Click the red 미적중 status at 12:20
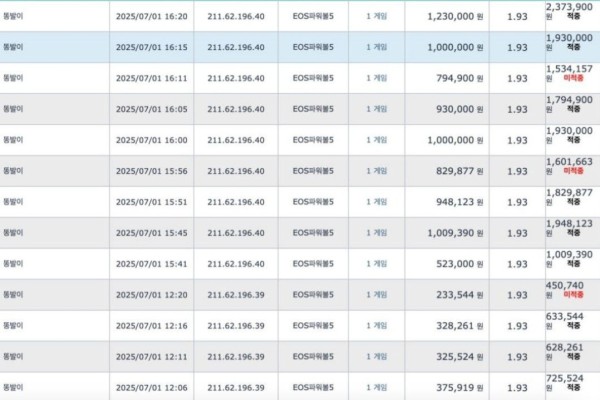600x400 pixels. [x=573, y=294]
